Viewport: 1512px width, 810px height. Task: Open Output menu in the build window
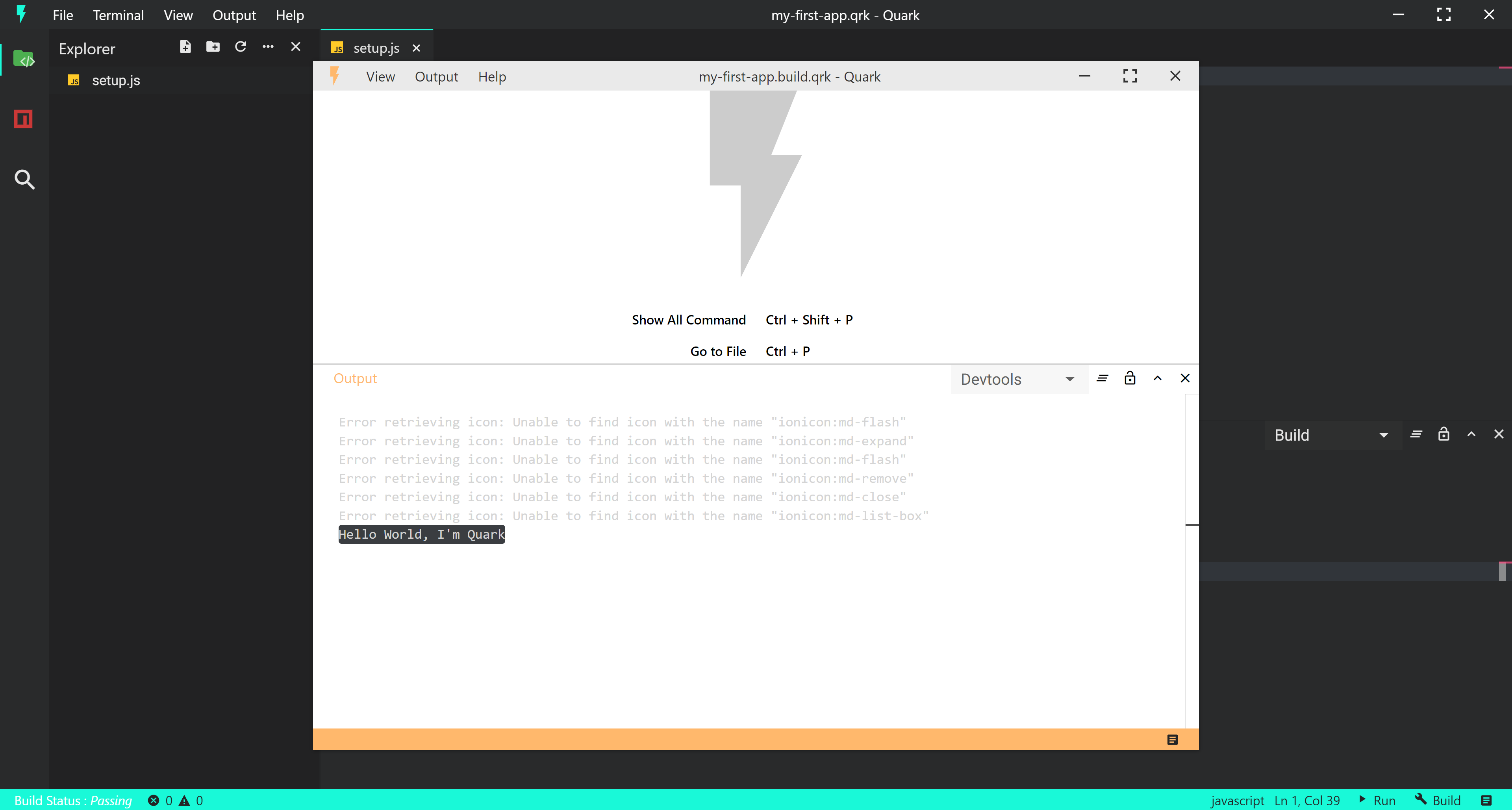point(436,77)
